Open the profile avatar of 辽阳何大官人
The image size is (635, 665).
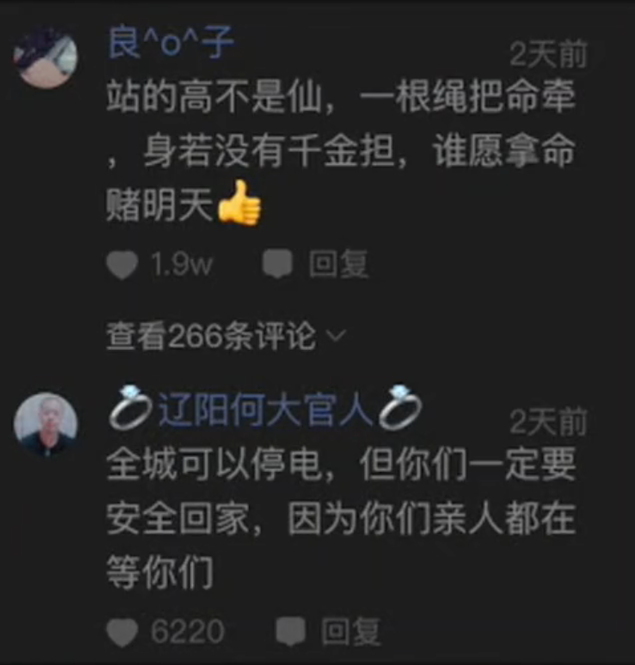click(45, 425)
